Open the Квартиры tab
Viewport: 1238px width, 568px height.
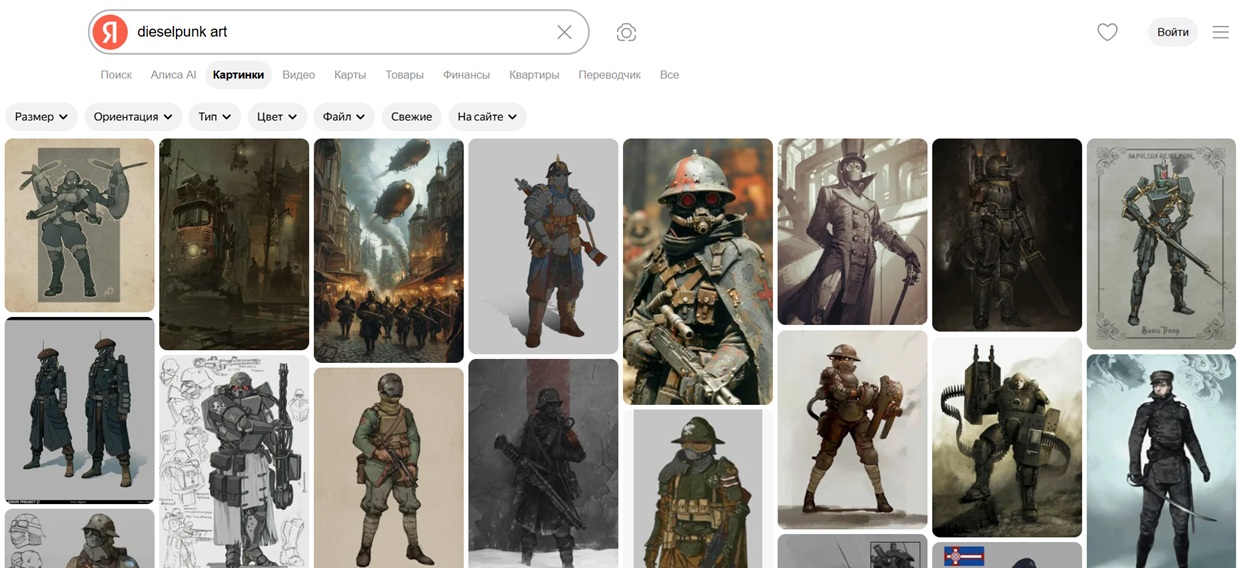[x=534, y=75]
